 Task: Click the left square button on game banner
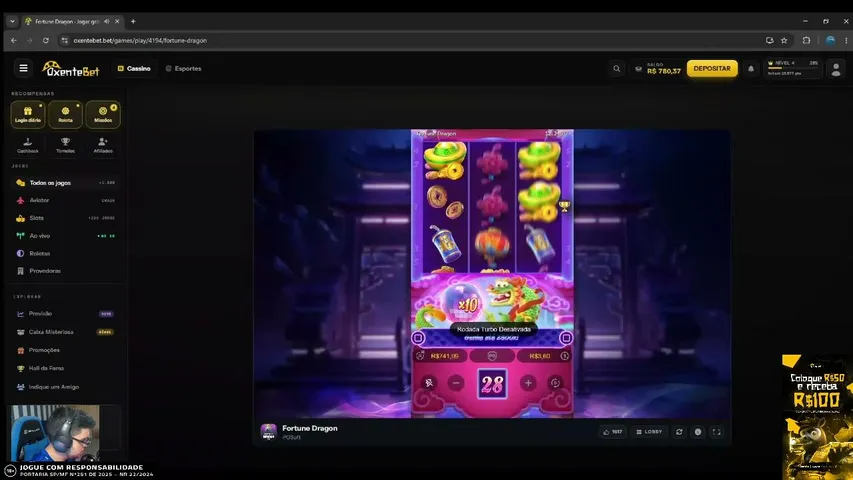(x=418, y=338)
